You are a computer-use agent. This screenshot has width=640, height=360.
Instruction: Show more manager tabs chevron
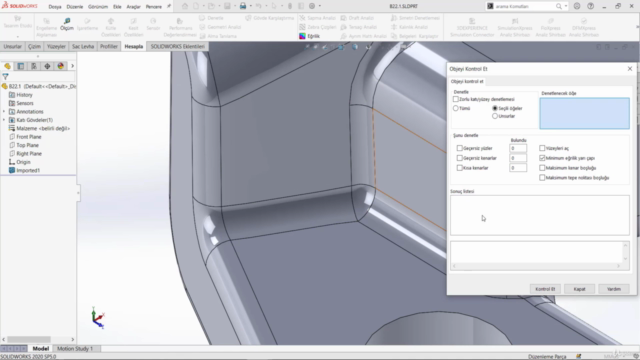72,66
